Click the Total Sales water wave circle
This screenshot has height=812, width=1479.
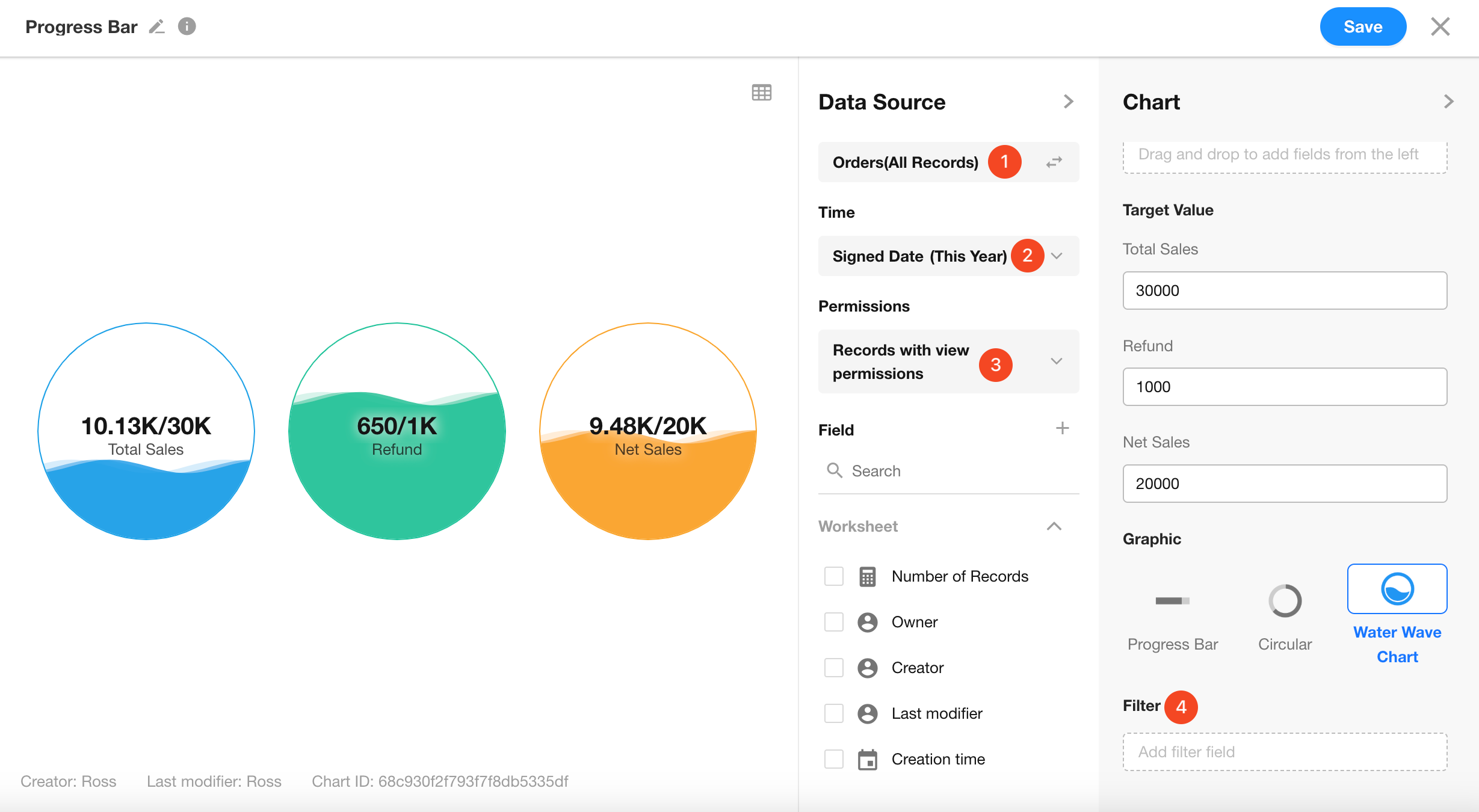coord(146,431)
